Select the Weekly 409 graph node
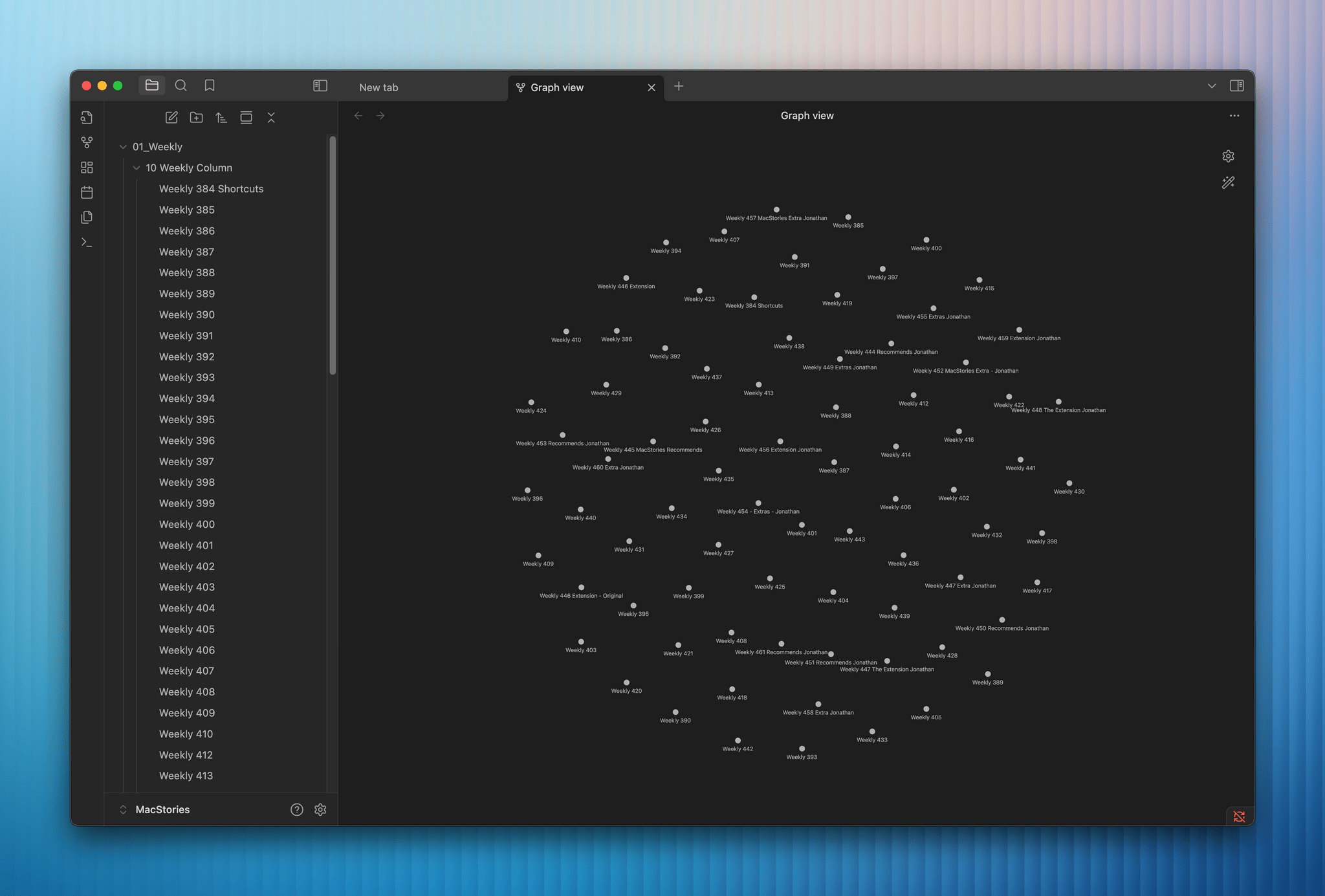 [x=538, y=556]
